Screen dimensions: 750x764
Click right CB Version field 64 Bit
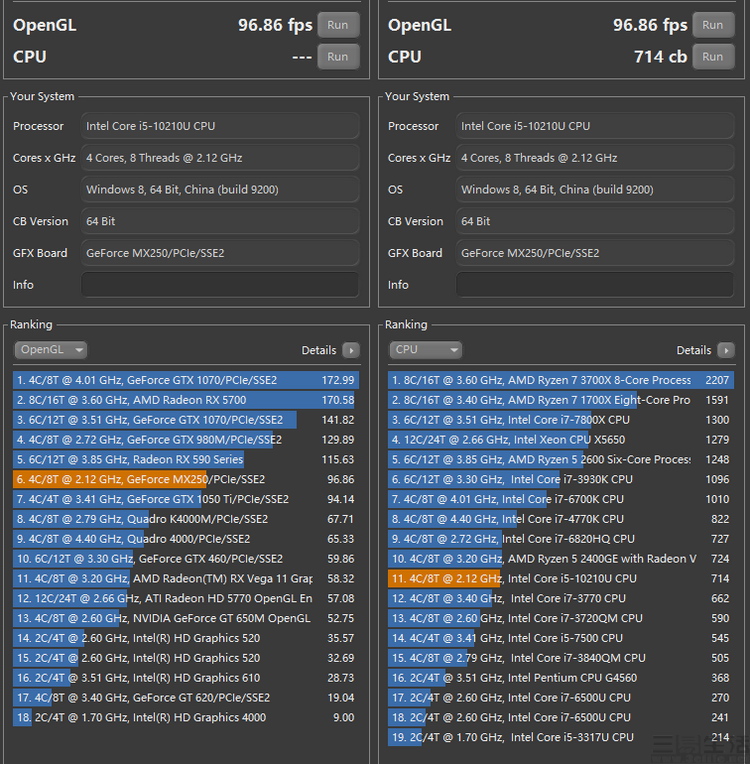click(595, 221)
